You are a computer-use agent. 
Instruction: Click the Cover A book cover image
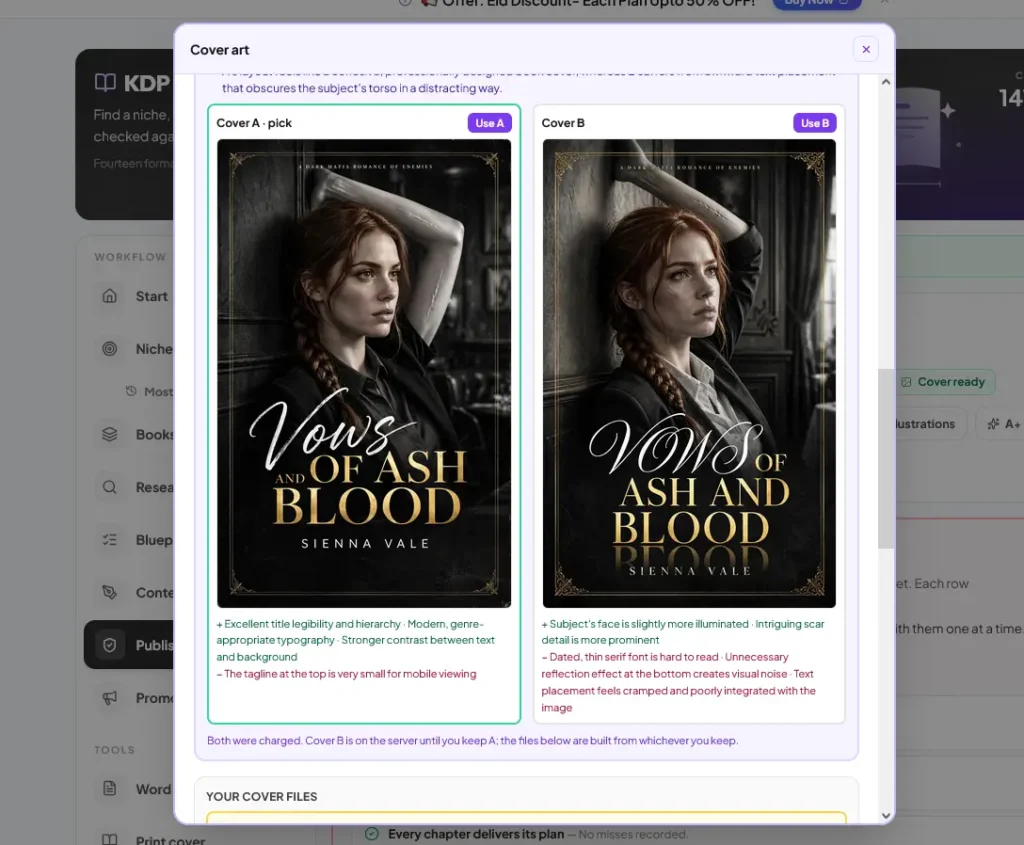pos(364,374)
